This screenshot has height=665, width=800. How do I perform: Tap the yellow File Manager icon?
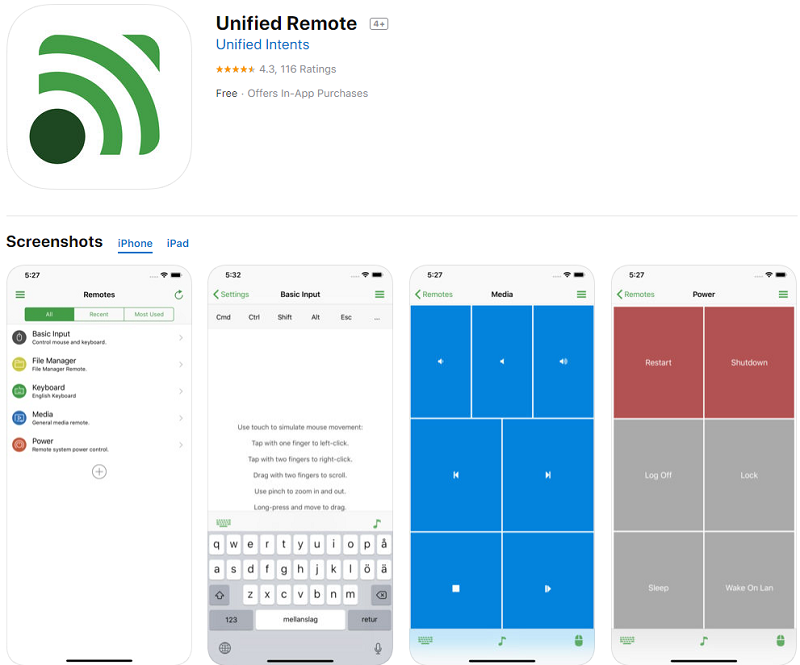click(x=19, y=364)
